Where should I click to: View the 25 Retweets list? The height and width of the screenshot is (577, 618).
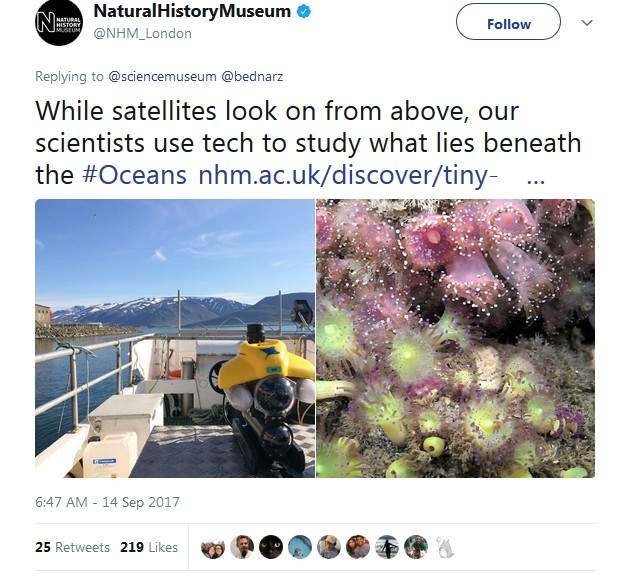point(71,547)
